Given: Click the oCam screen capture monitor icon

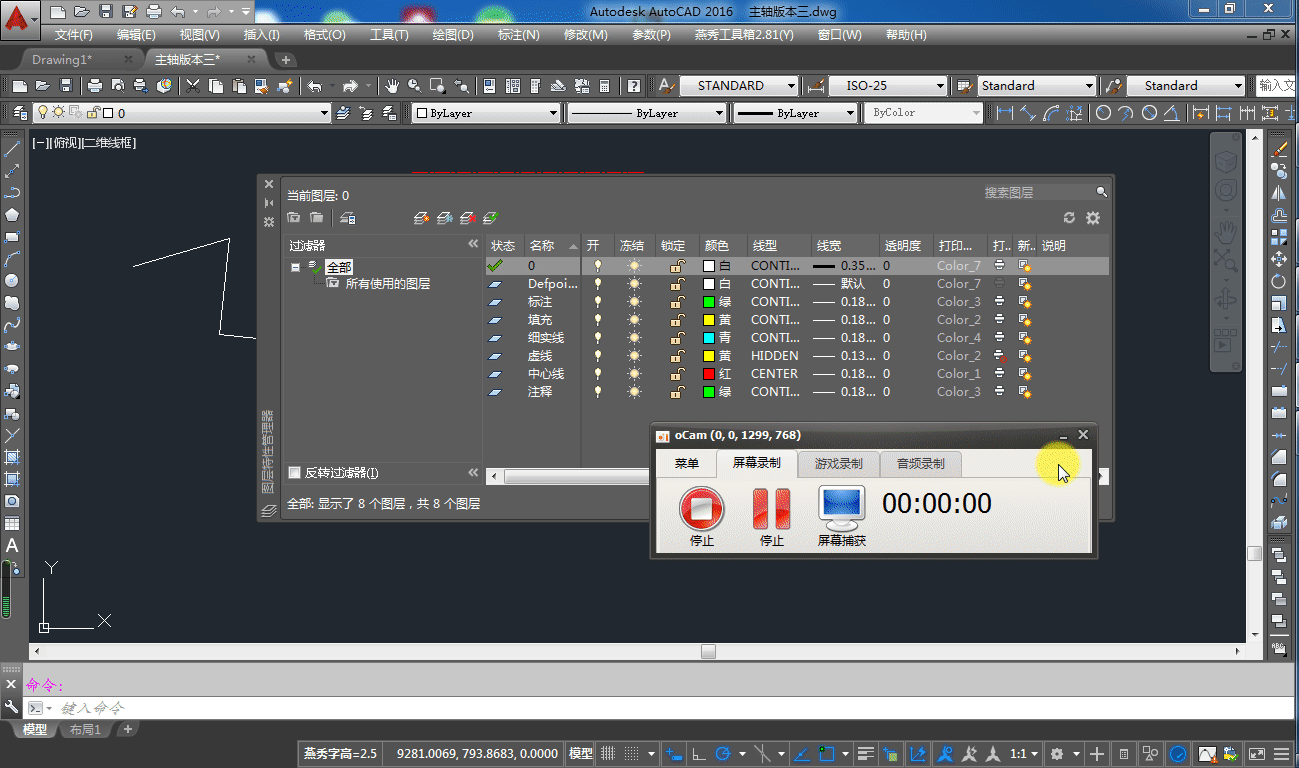Looking at the screenshot, I should pyautogui.click(x=841, y=508).
